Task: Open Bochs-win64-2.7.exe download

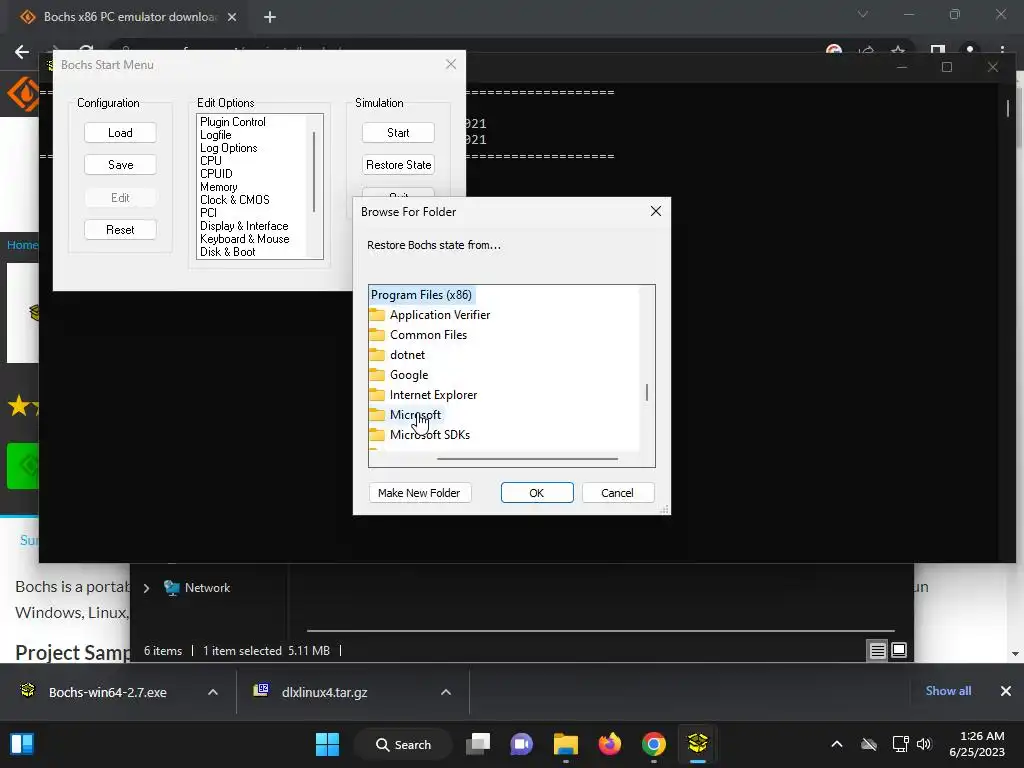Action: [108, 692]
